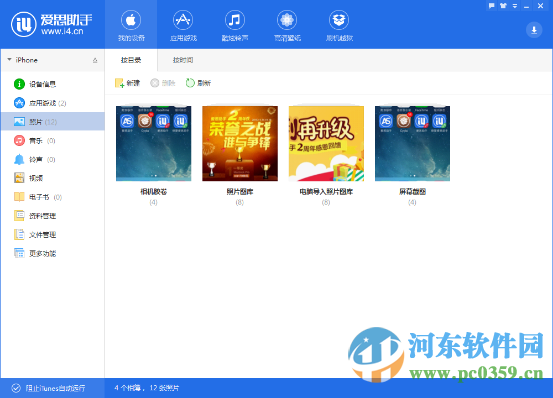Select 视频 video in sidebar
The height and width of the screenshot is (398, 553).
click(53, 178)
